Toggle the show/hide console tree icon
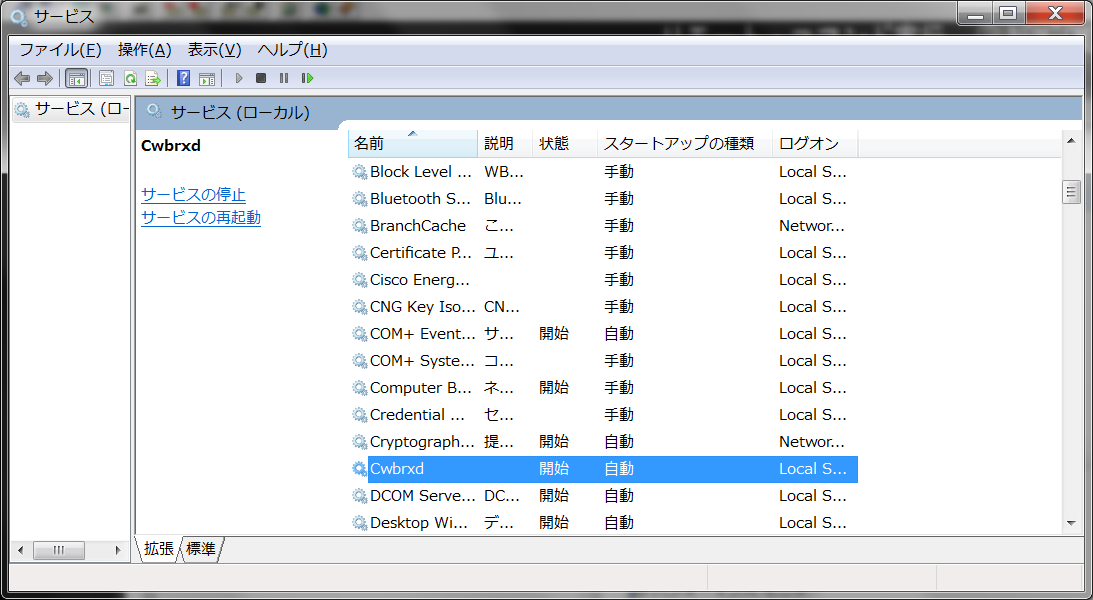1093x600 pixels. [76, 78]
